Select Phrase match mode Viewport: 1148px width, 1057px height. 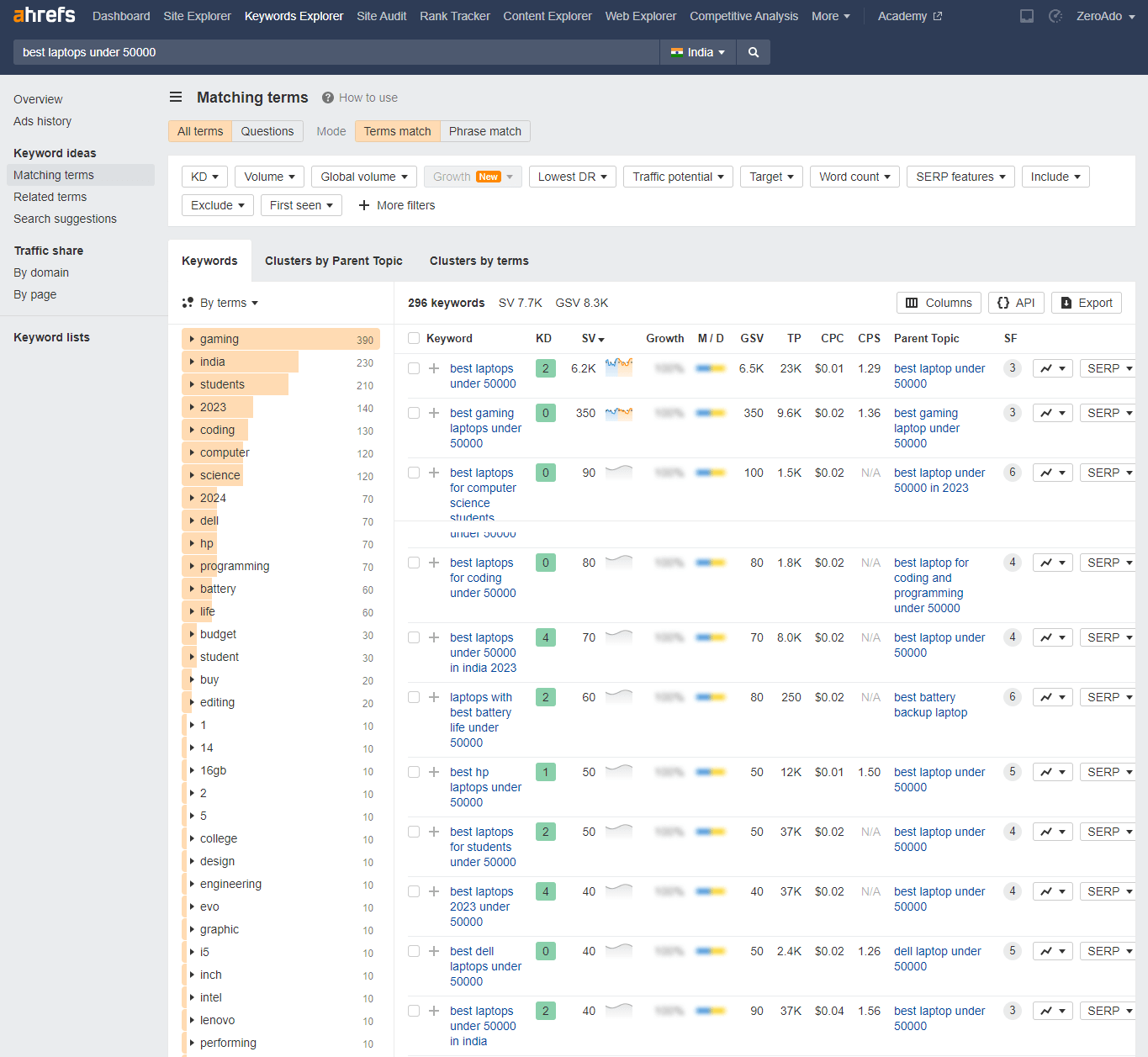pyautogui.click(x=485, y=131)
